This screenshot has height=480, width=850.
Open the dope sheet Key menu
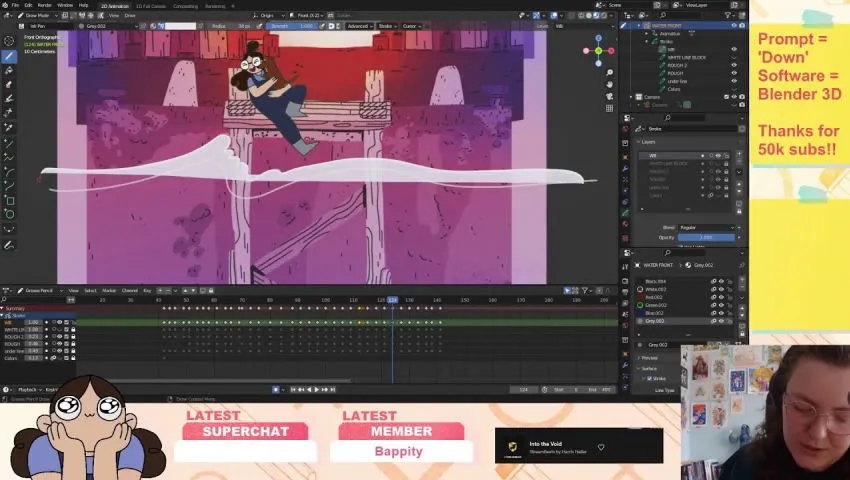pos(146,291)
